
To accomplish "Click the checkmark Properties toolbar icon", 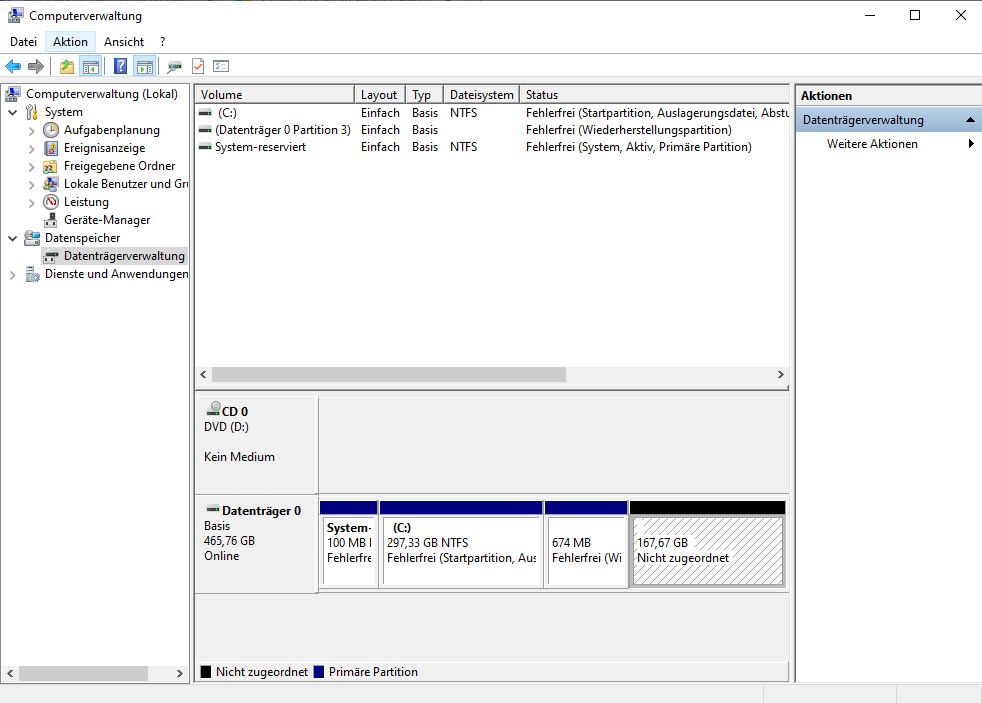I will coord(198,66).
